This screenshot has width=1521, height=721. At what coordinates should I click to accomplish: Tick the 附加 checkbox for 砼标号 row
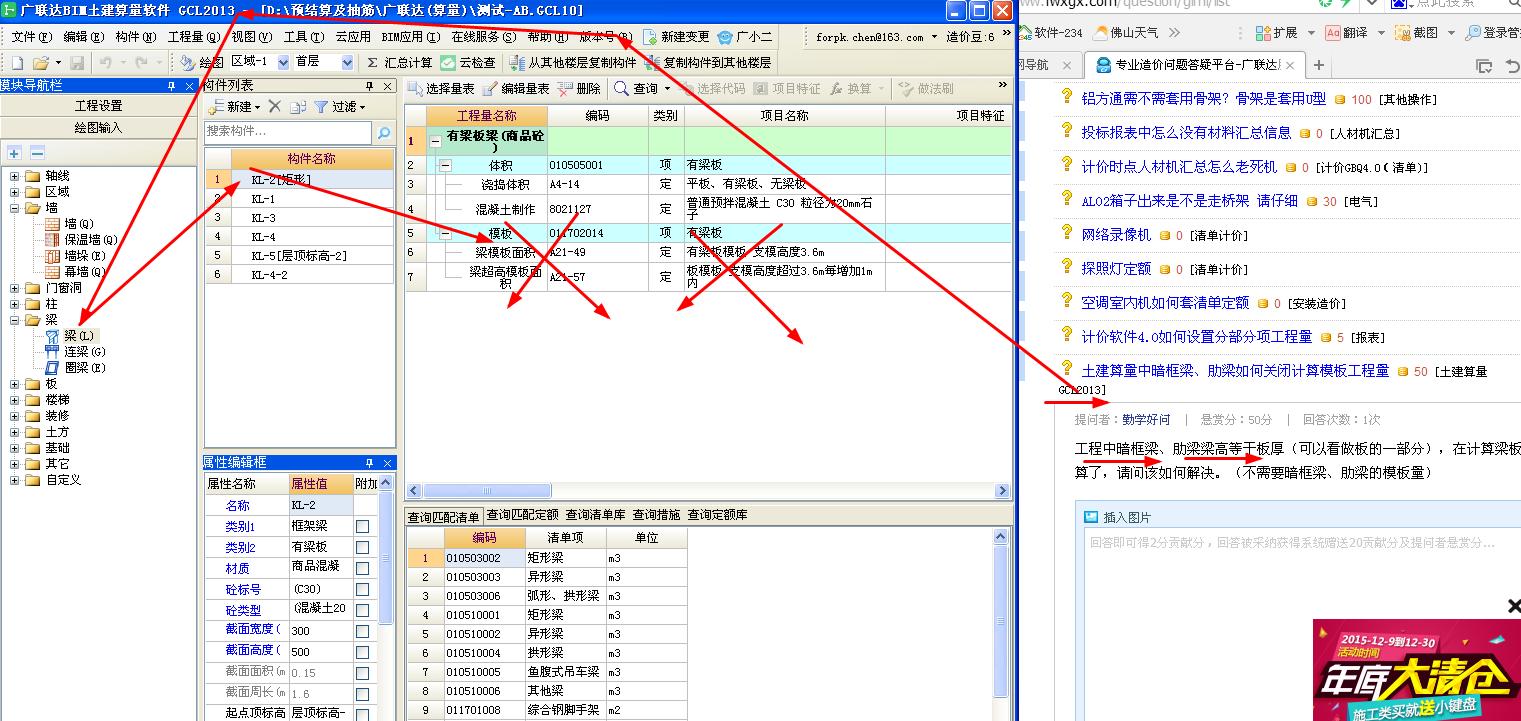pos(362,589)
